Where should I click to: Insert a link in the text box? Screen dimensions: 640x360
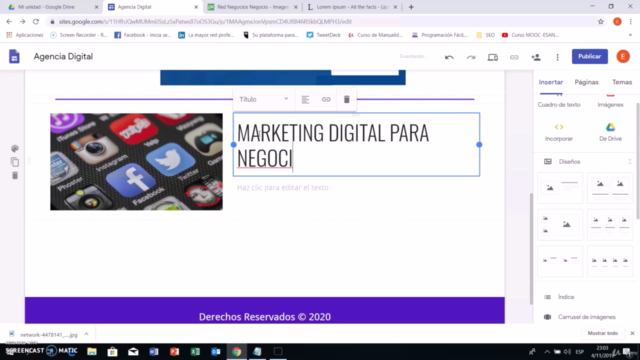pyautogui.click(x=326, y=99)
